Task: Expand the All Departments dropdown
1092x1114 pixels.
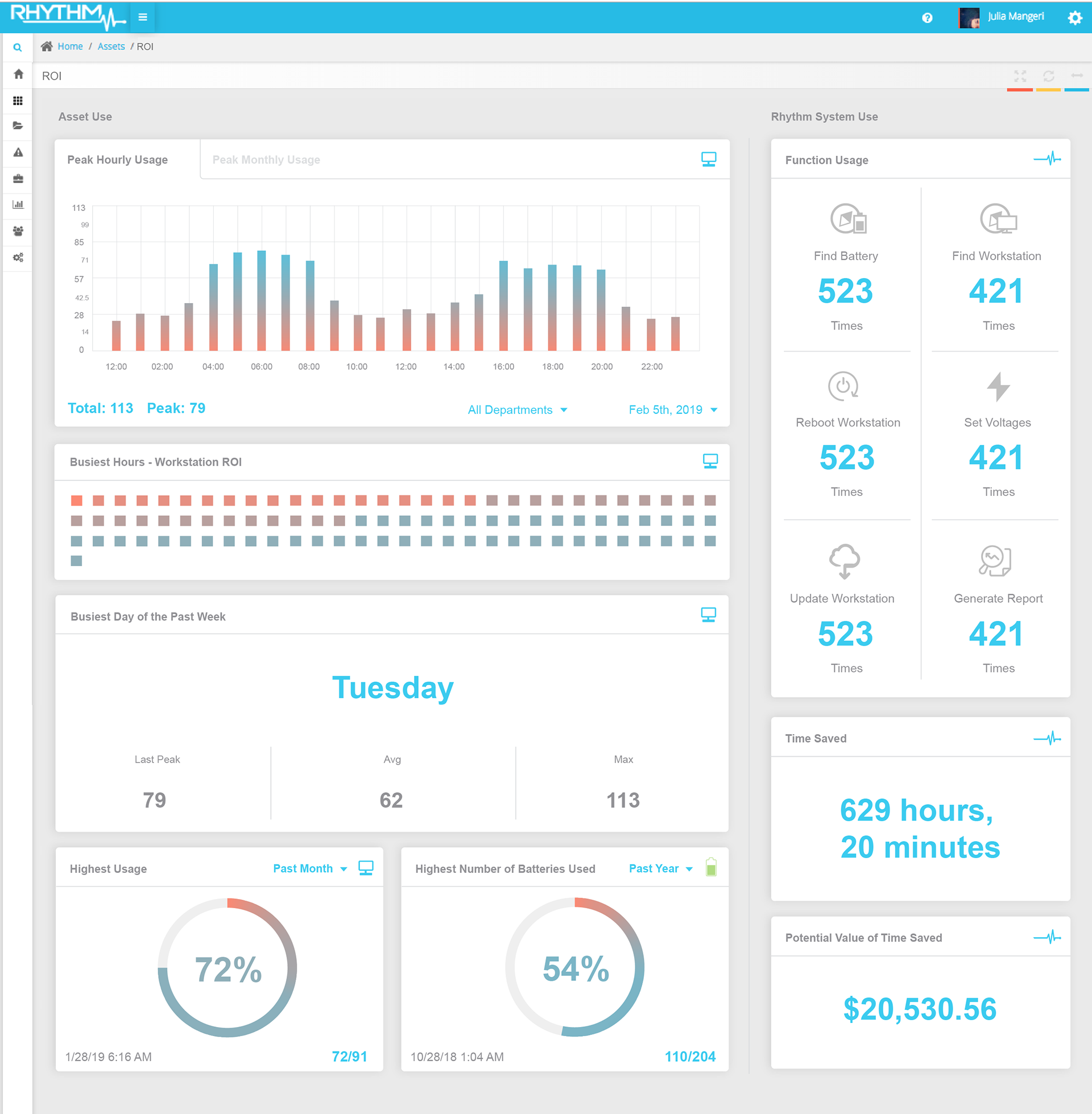Action: click(518, 410)
